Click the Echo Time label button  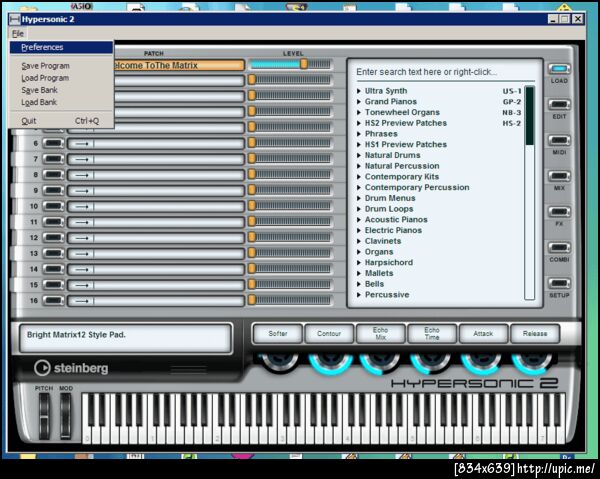pos(432,334)
